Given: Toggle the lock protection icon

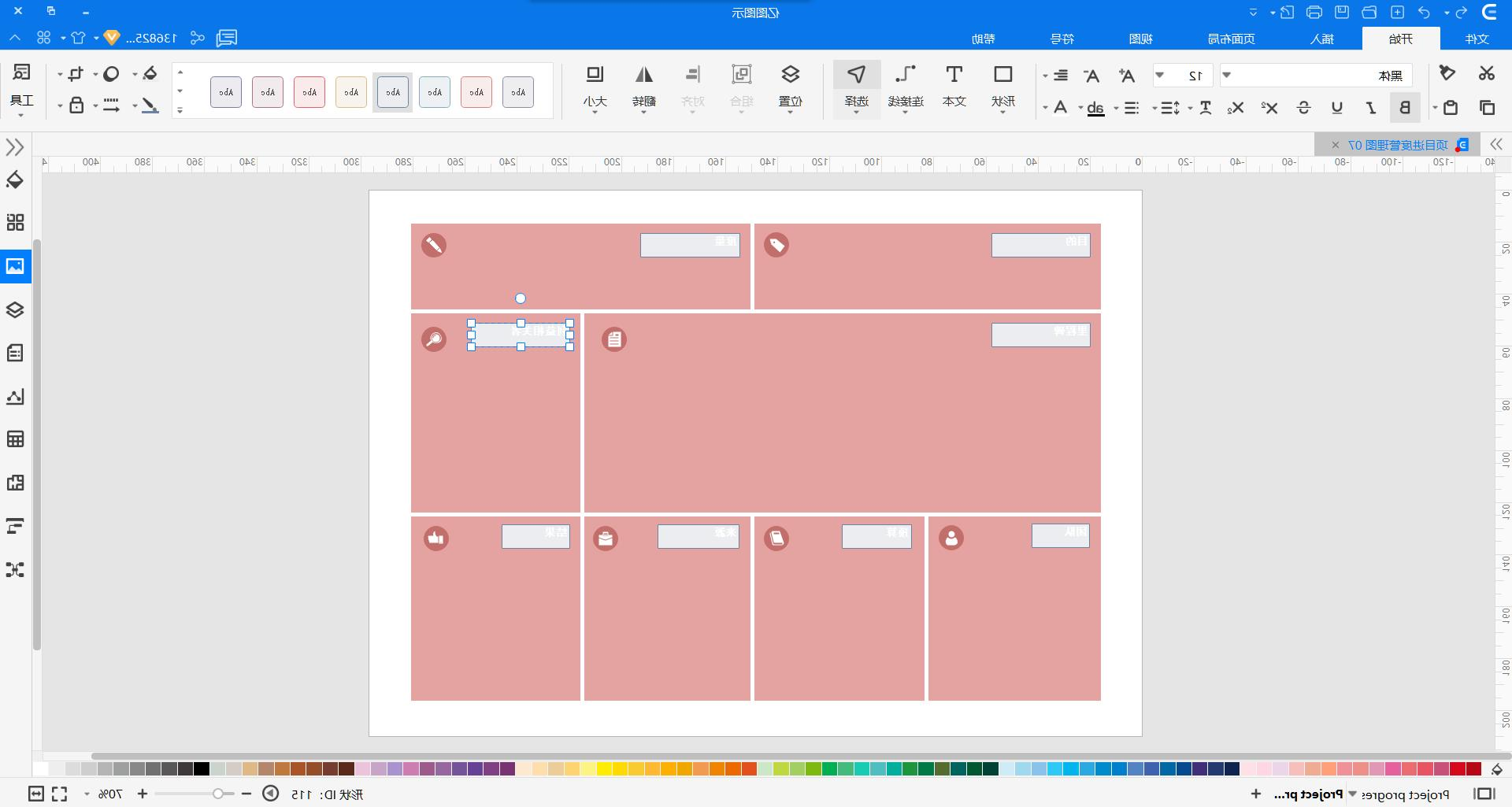Looking at the screenshot, I should point(76,106).
